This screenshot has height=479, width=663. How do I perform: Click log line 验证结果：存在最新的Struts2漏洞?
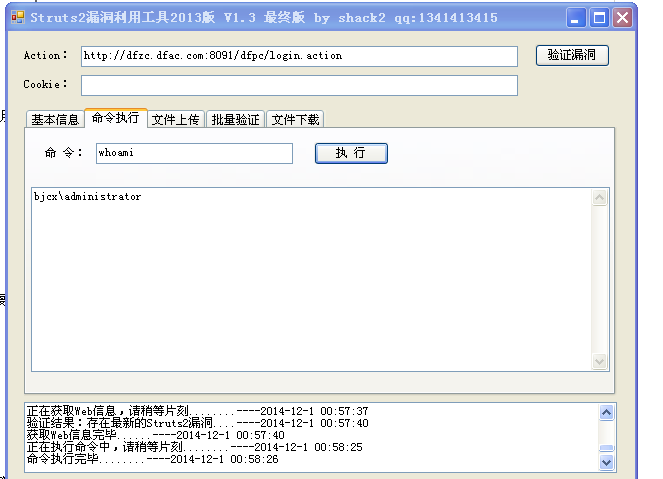[x=197, y=423]
